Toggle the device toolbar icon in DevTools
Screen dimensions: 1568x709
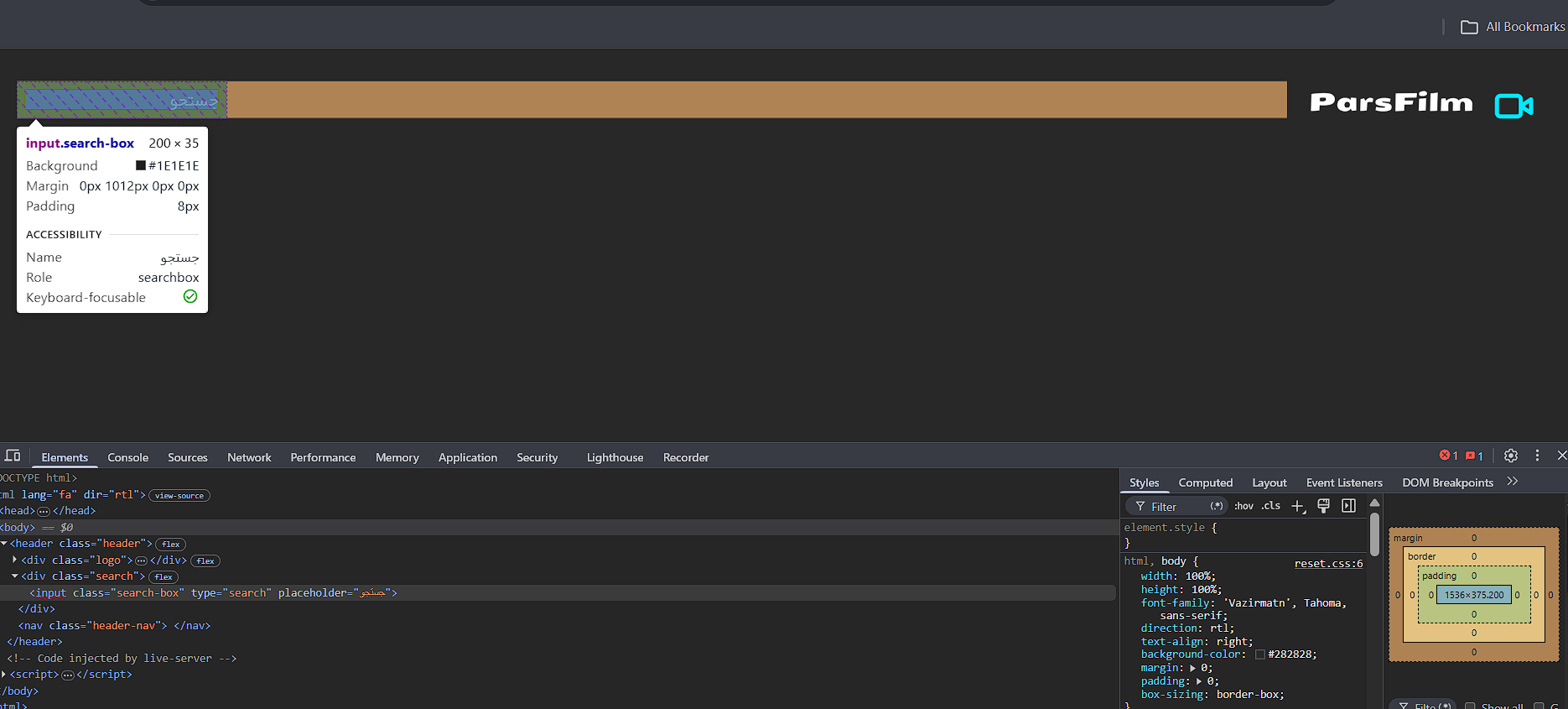pos(13,456)
